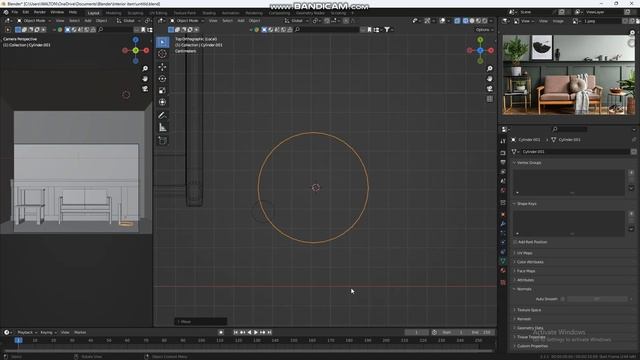Click the Cylinder.001 mesh name field
Viewport: 640px width, 360px height.
pyautogui.click(x=575, y=151)
